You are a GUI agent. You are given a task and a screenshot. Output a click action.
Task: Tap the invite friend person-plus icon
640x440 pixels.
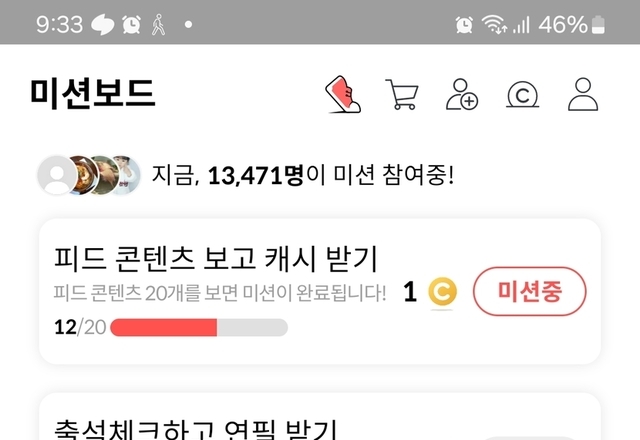pyautogui.click(x=462, y=94)
